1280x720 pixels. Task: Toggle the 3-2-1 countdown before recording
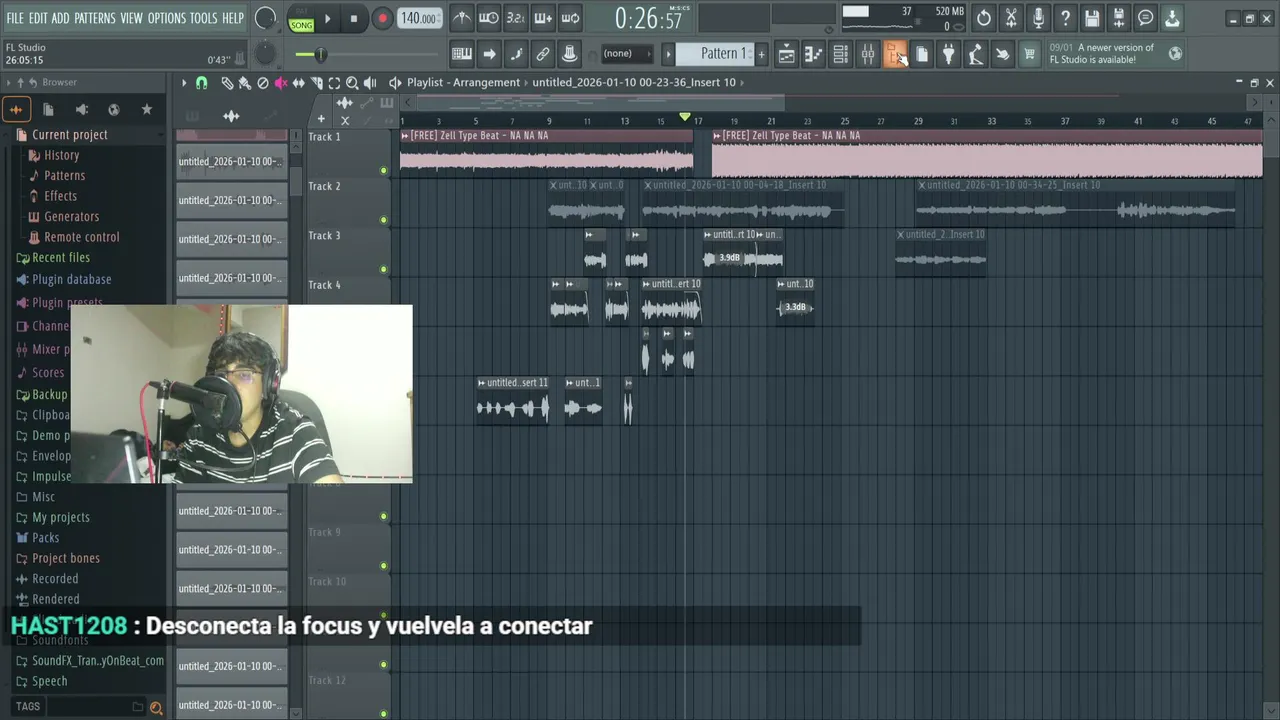click(516, 18)
